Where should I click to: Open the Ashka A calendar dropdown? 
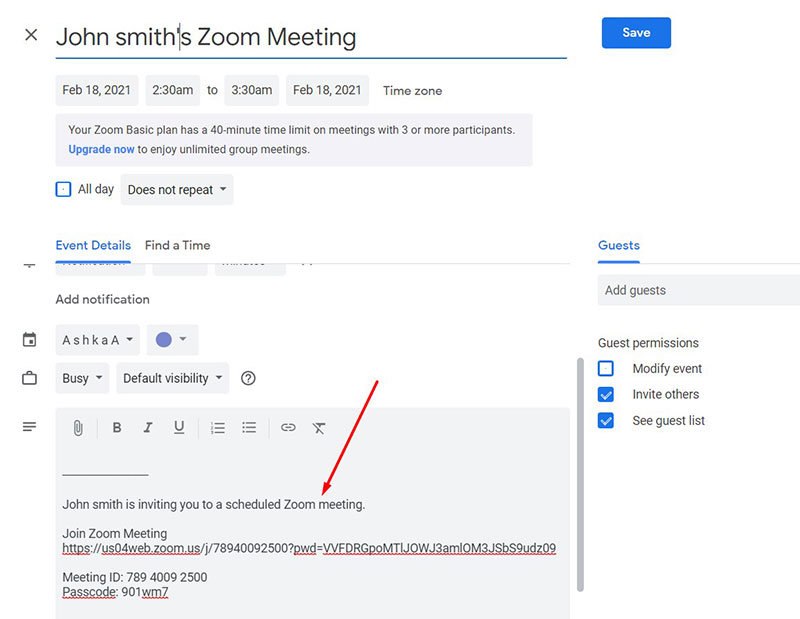pyautogui.click(x=97, y=340)
